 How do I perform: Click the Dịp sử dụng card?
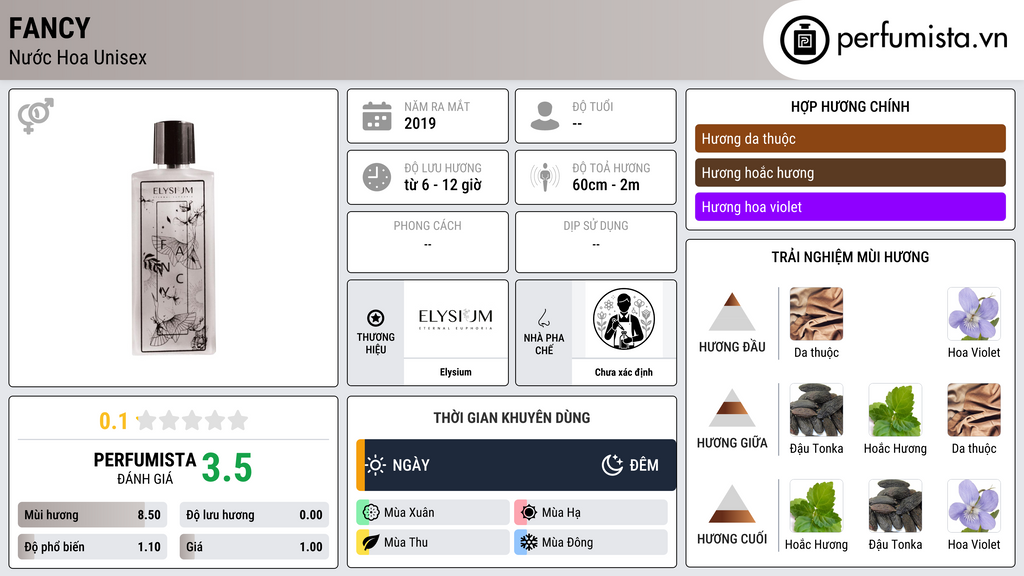click(596, 242)
